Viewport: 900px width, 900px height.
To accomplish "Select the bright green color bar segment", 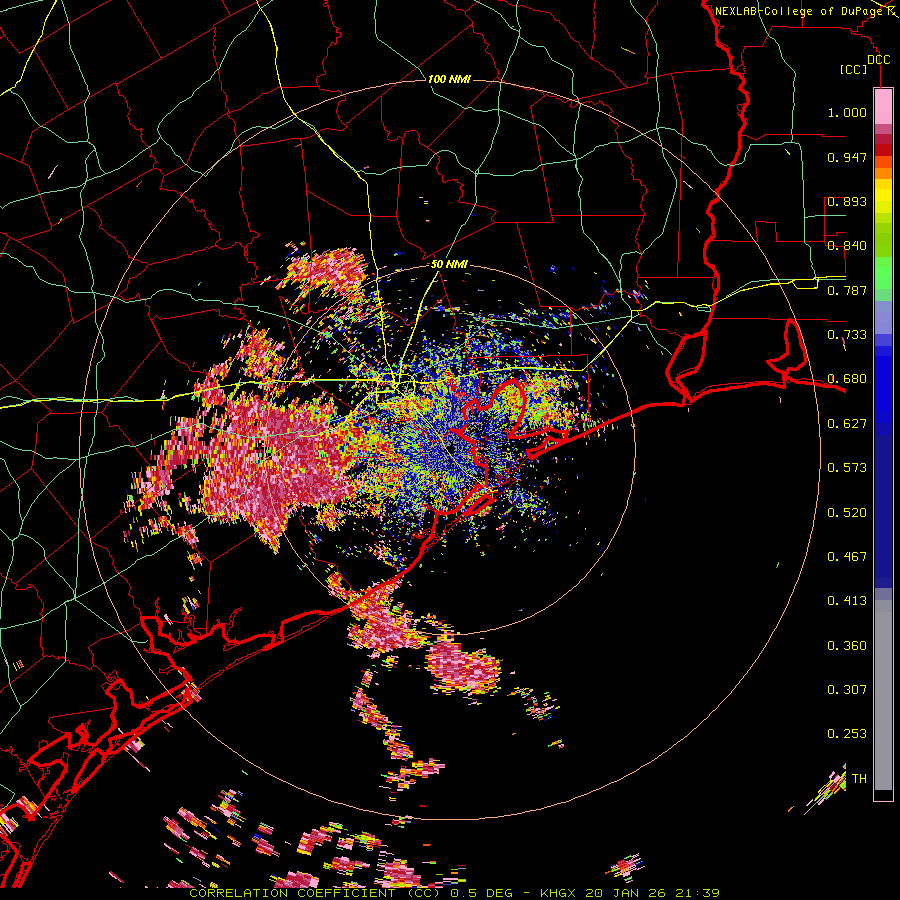I will point(883,273).
